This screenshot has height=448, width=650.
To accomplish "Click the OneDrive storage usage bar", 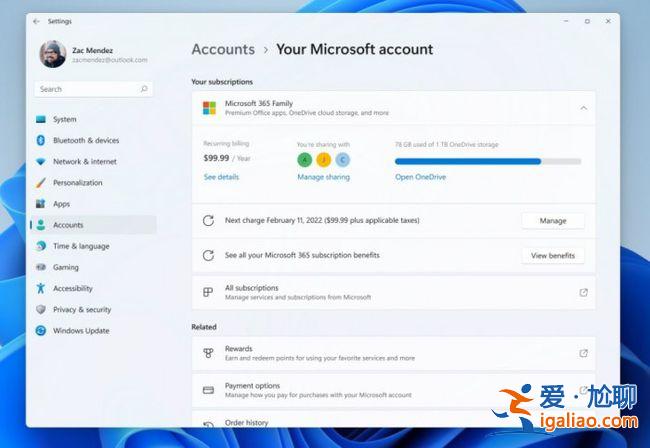I will tap(488, 161).
